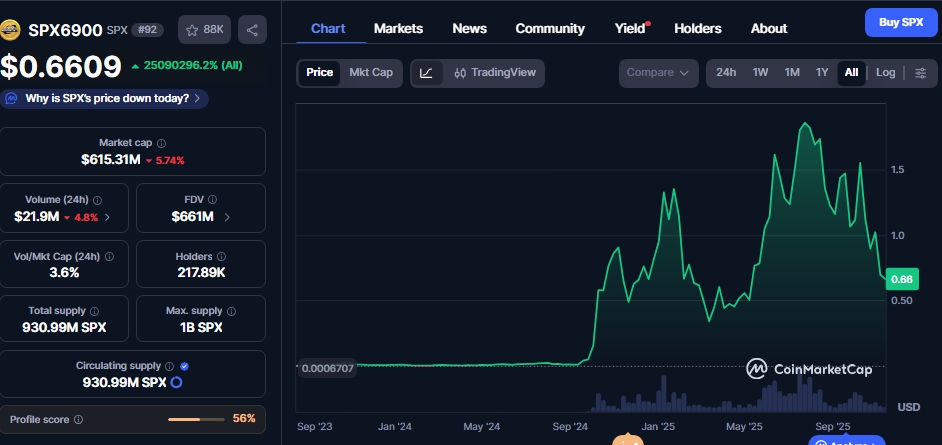Expand the FDV details arrow
Image resolution: width=942 pixels, height=445 pixels.
tap(227, 217)
